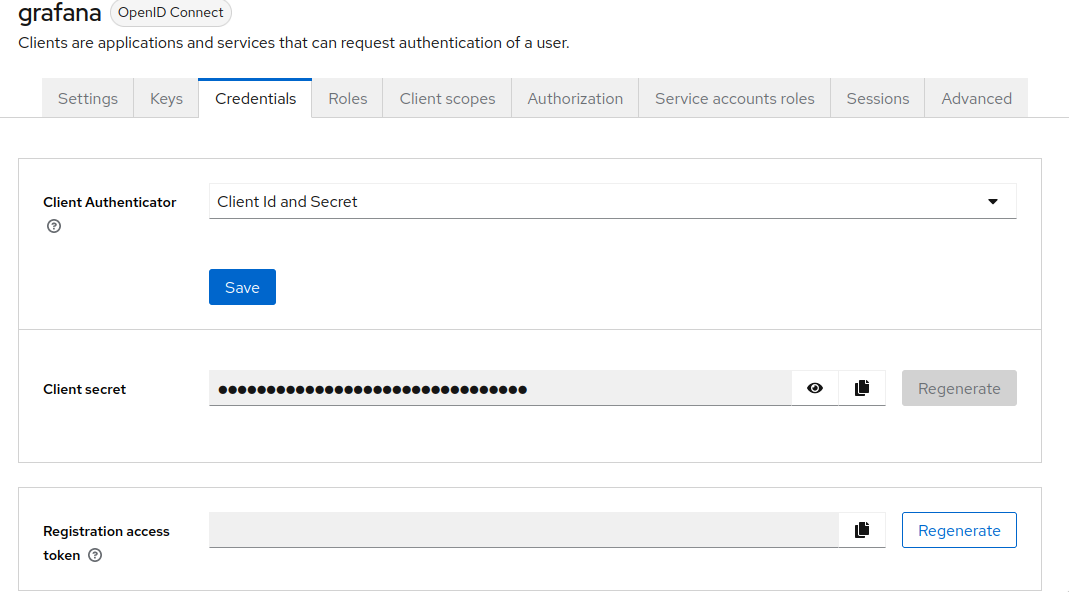Save the client authenticator setting
This screenshot has height=592, width=1069.
pyautogui.click(x=242, y=287)
